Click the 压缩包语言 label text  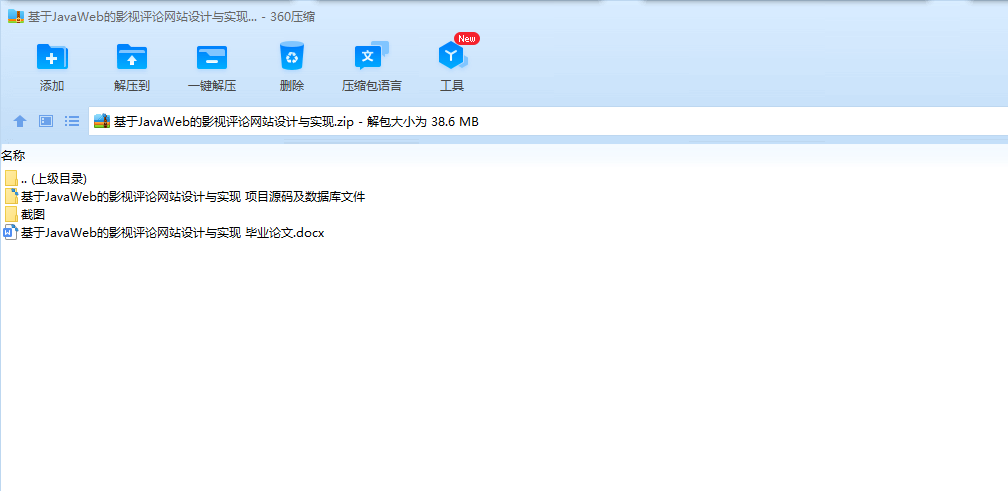click(372, 85)
